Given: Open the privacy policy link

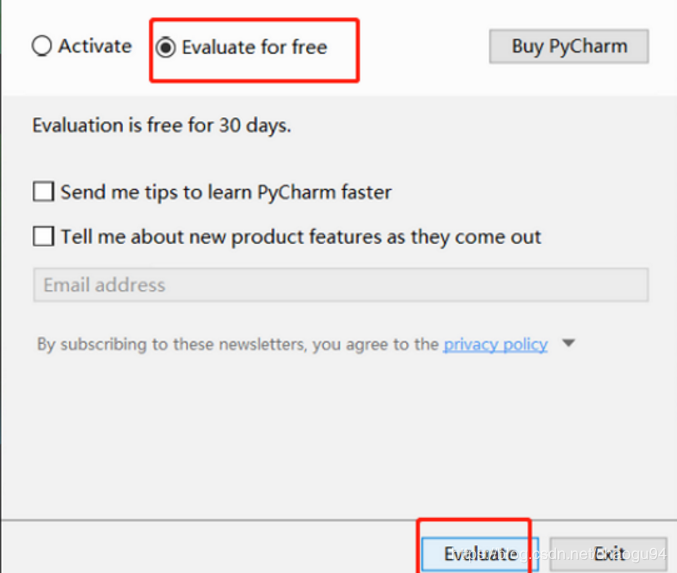Looking at the screenshot, I should coord(495,345).
